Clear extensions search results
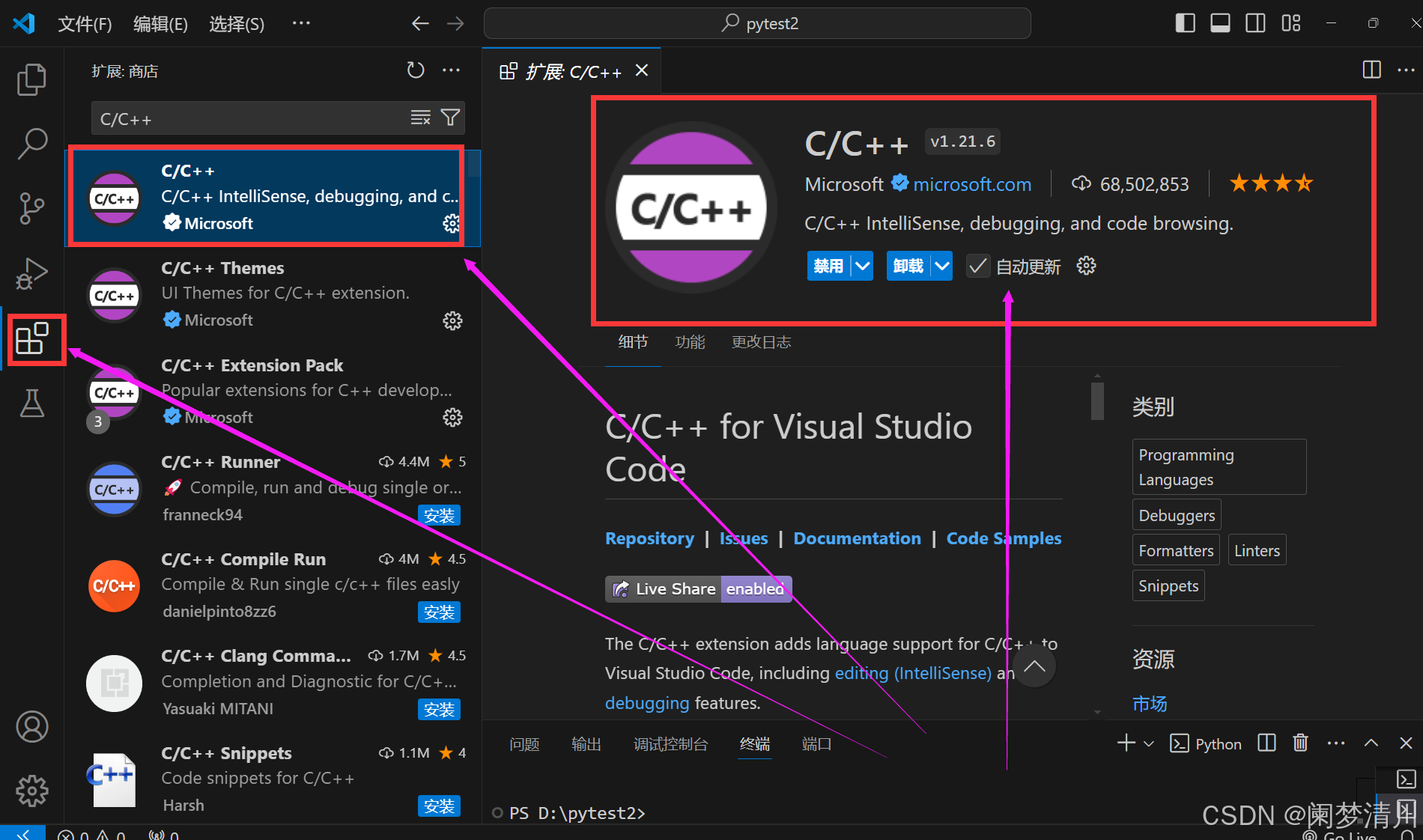Image resolution: width=1423 pixels, height=840 pixels. pyautogui.click(x=420, y=118)
